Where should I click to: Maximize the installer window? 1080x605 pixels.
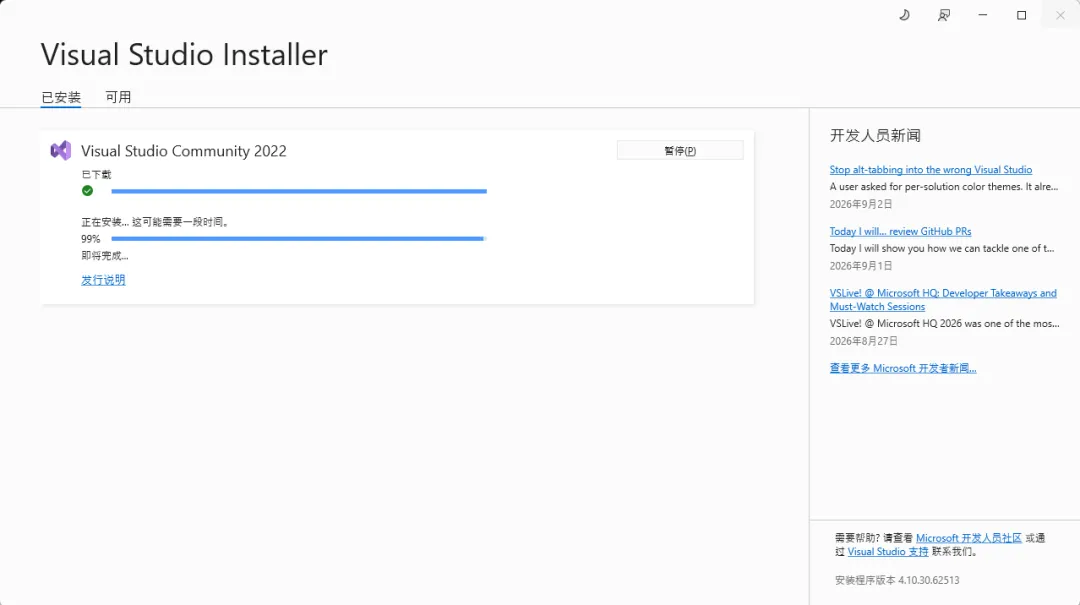(x=1021, y=15)
